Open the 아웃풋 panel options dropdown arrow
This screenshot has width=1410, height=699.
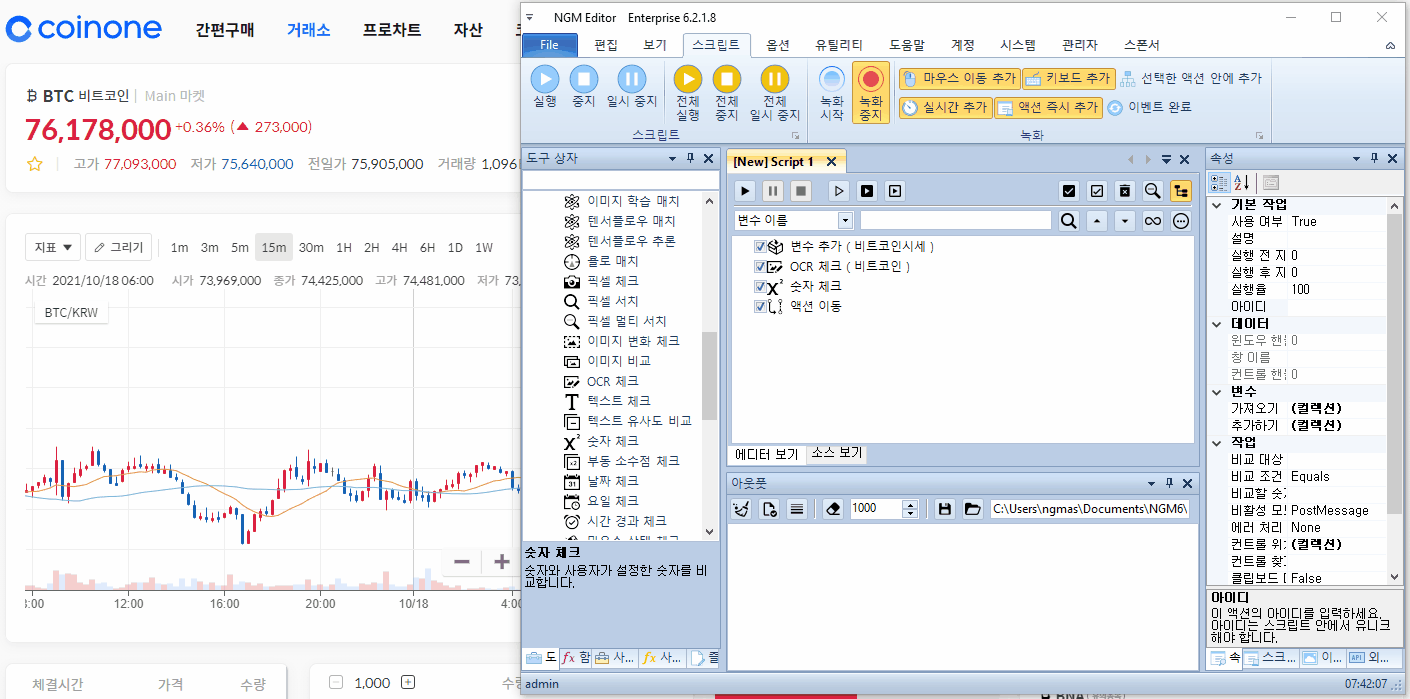pos(1150,483)
